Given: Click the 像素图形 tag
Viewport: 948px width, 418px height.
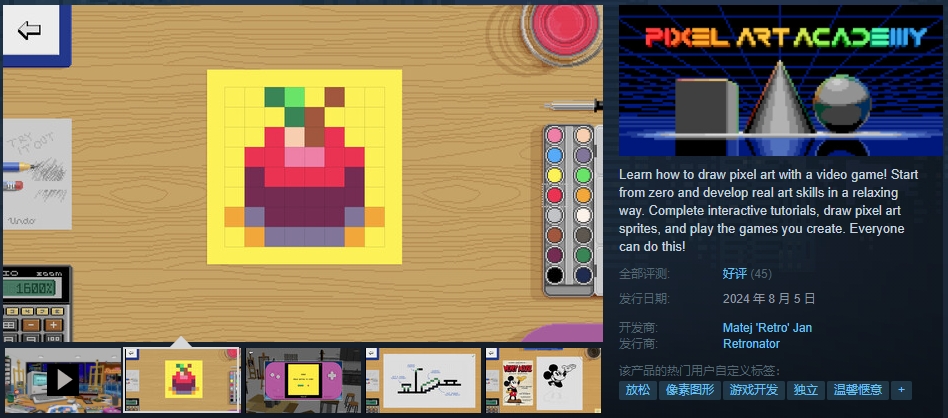Looking at the screenshot, I should (690, 390).
